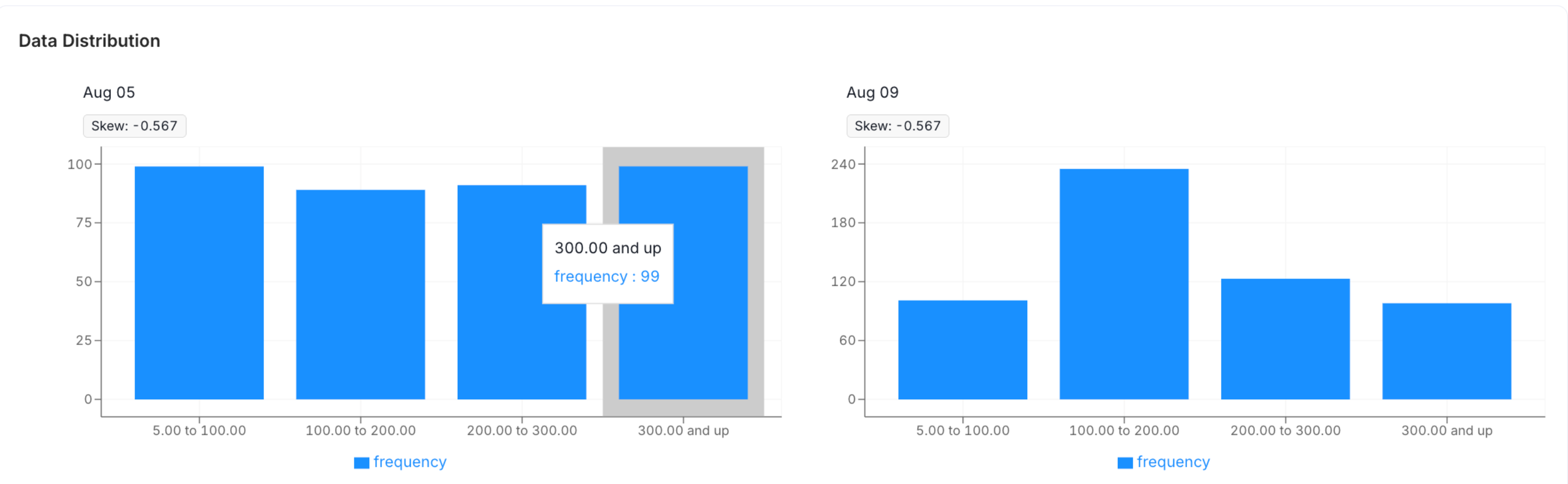Toggle the frequency legend label under Aug 05

pos(410,462)
